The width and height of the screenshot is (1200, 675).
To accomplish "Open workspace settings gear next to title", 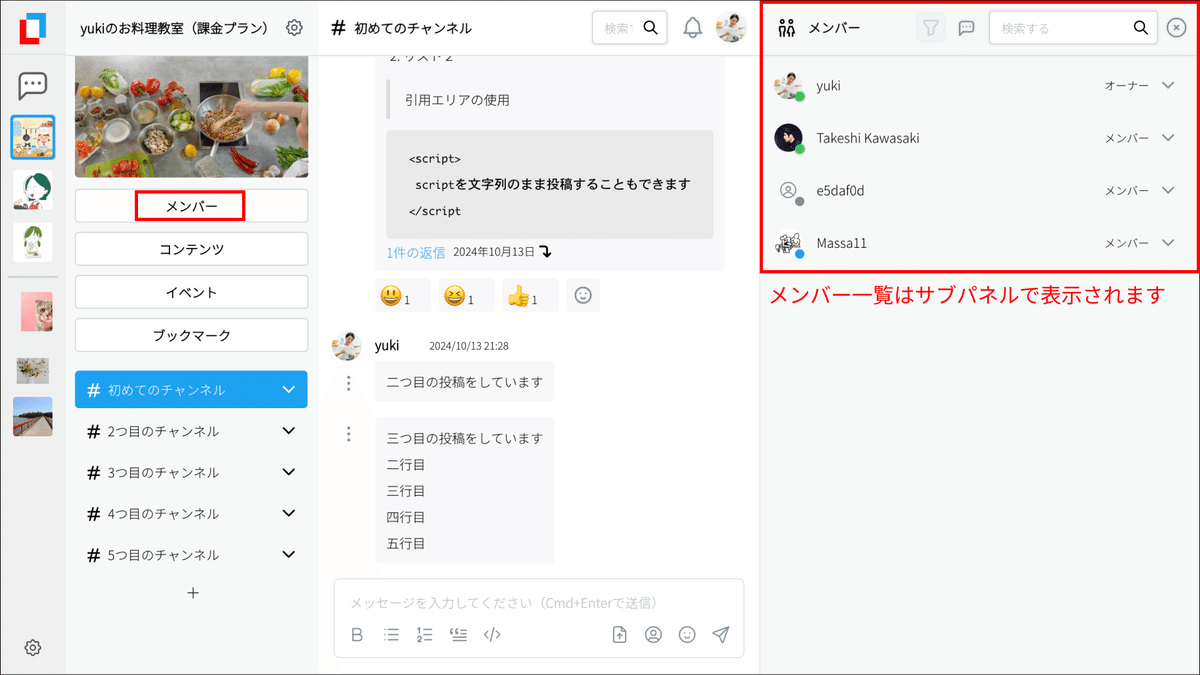I will pos(294,28).
